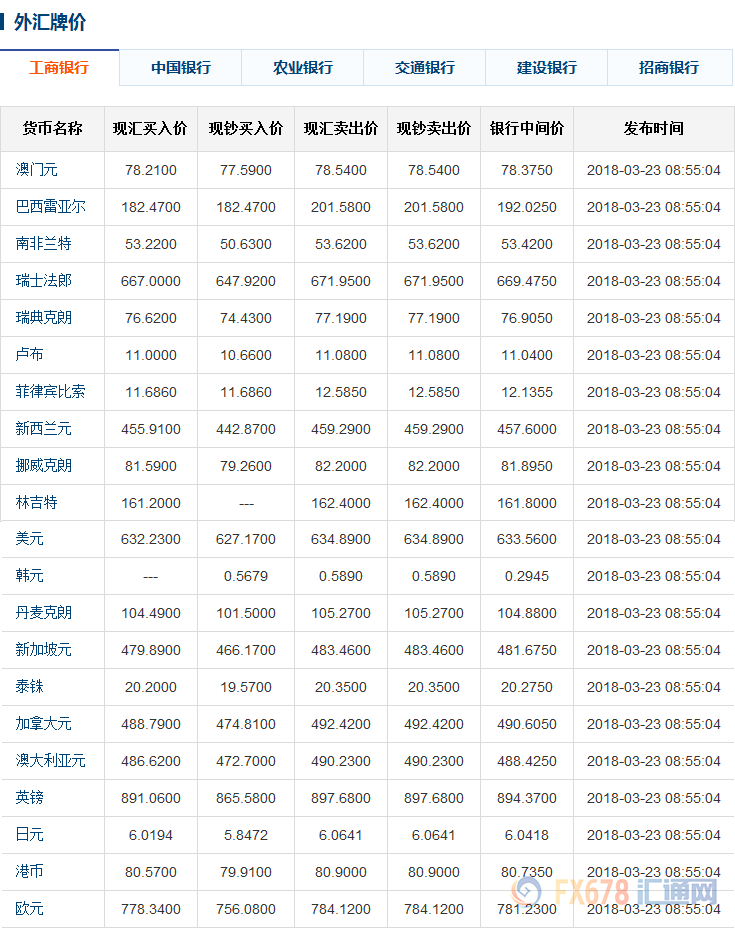Select 20.2750 in the 泰铢 row
735x928 pixels.
[x=527, y=688]
